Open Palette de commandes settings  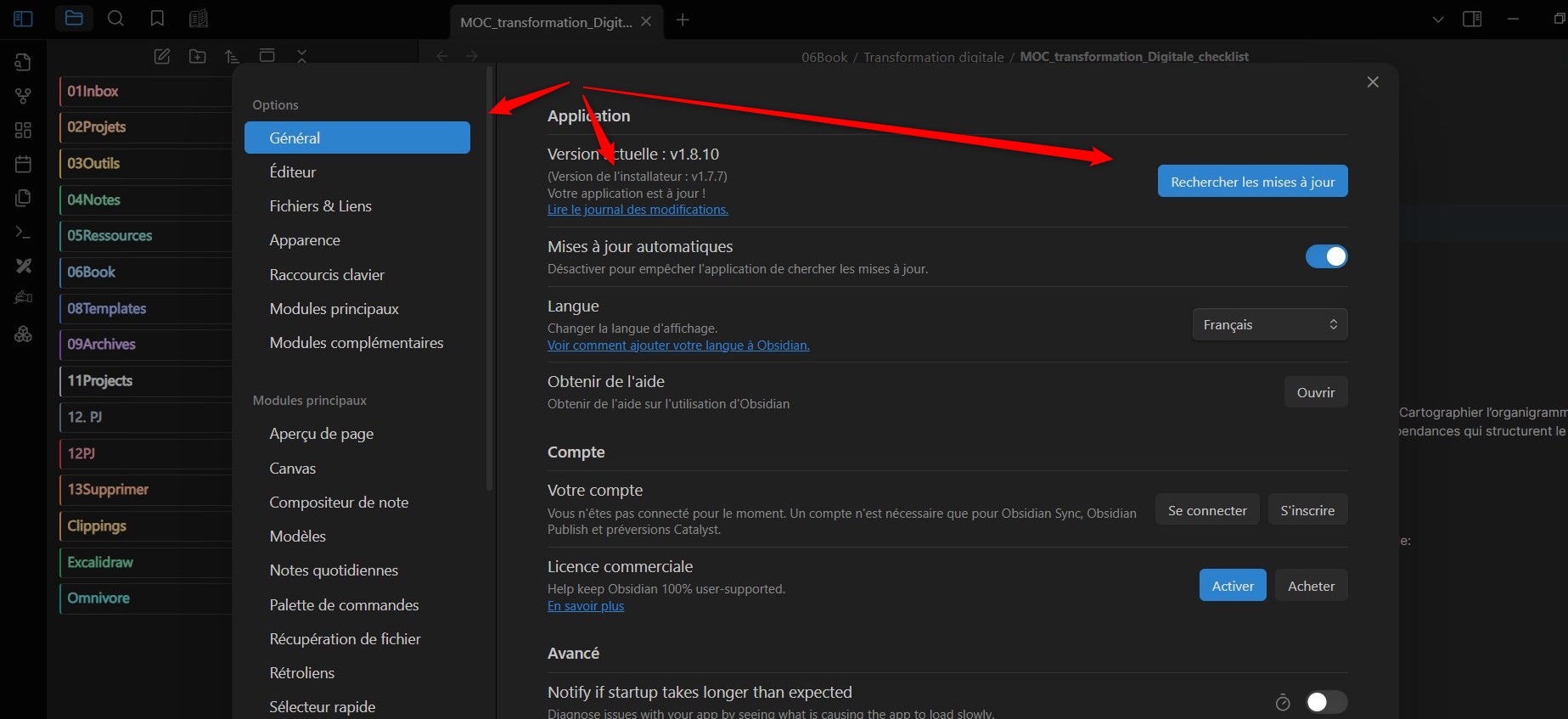coord(357,605)
